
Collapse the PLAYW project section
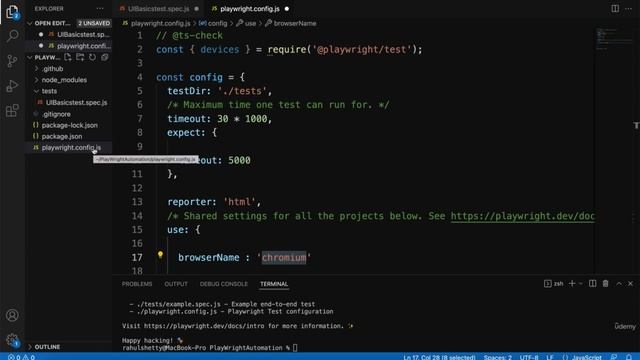29,58
